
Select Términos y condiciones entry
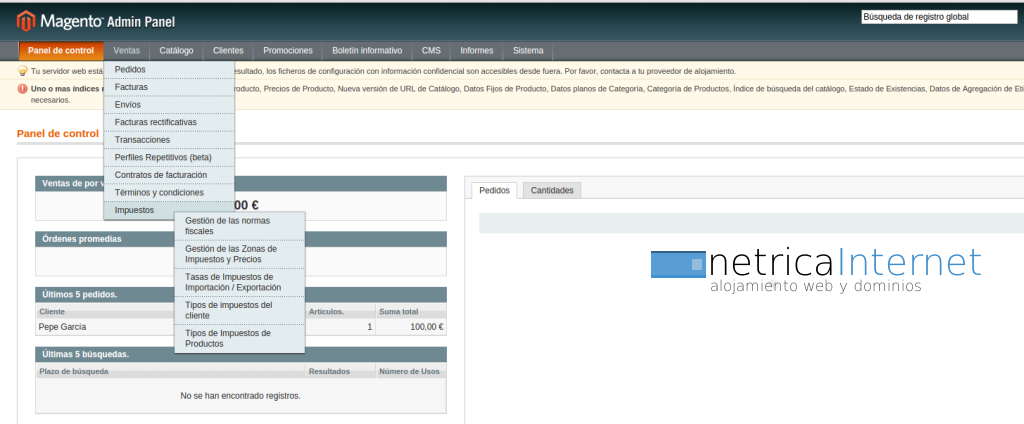click(168, 193)
